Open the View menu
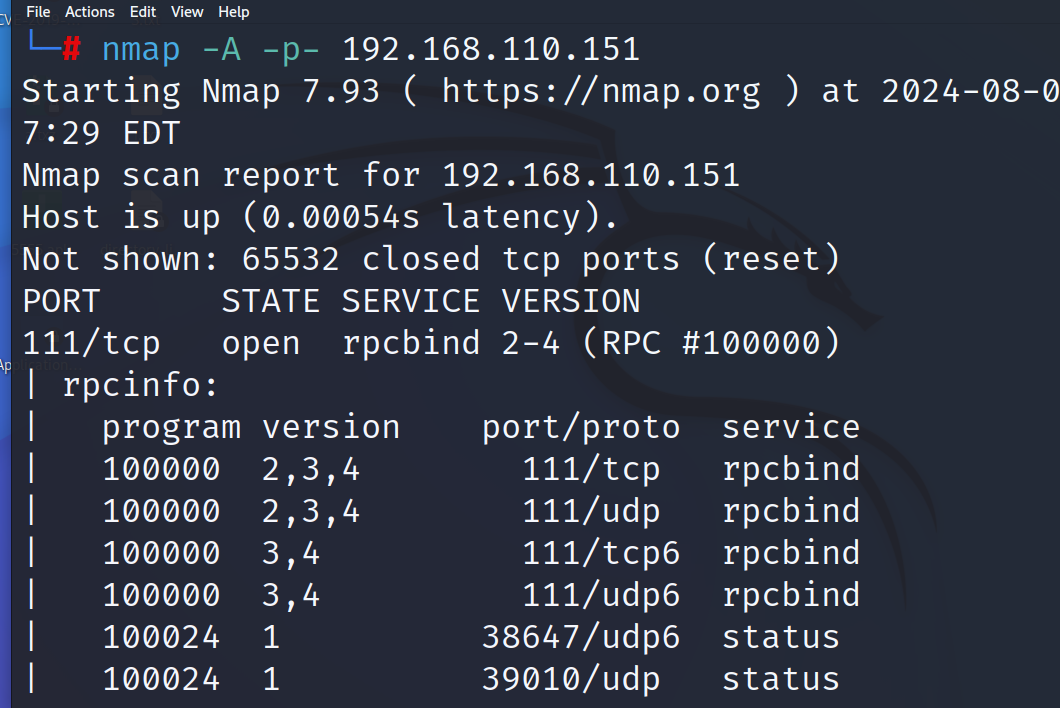 pyautogui.click(x=187, y=11)
